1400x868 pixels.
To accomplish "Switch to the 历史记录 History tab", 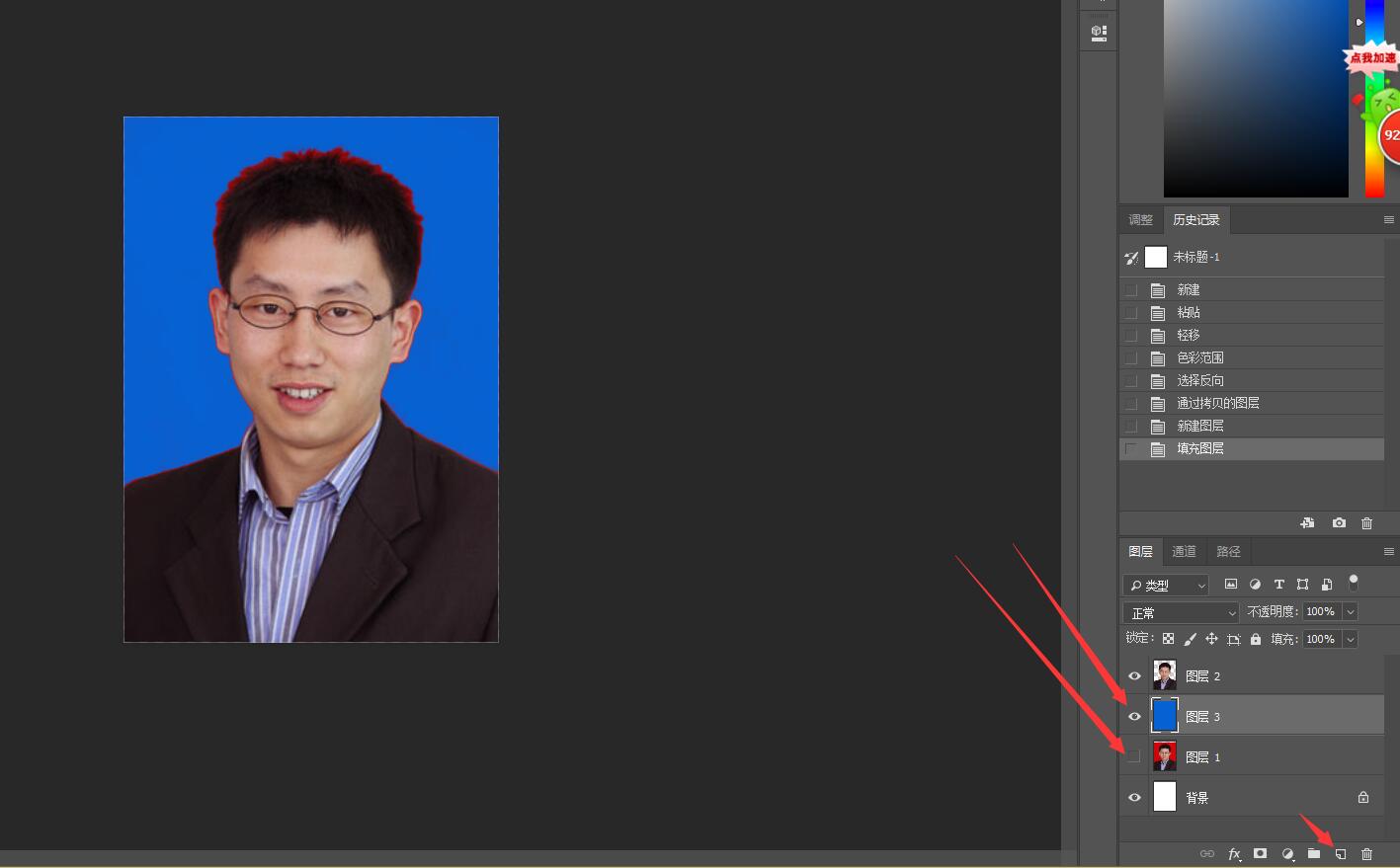I will 1195,219.
